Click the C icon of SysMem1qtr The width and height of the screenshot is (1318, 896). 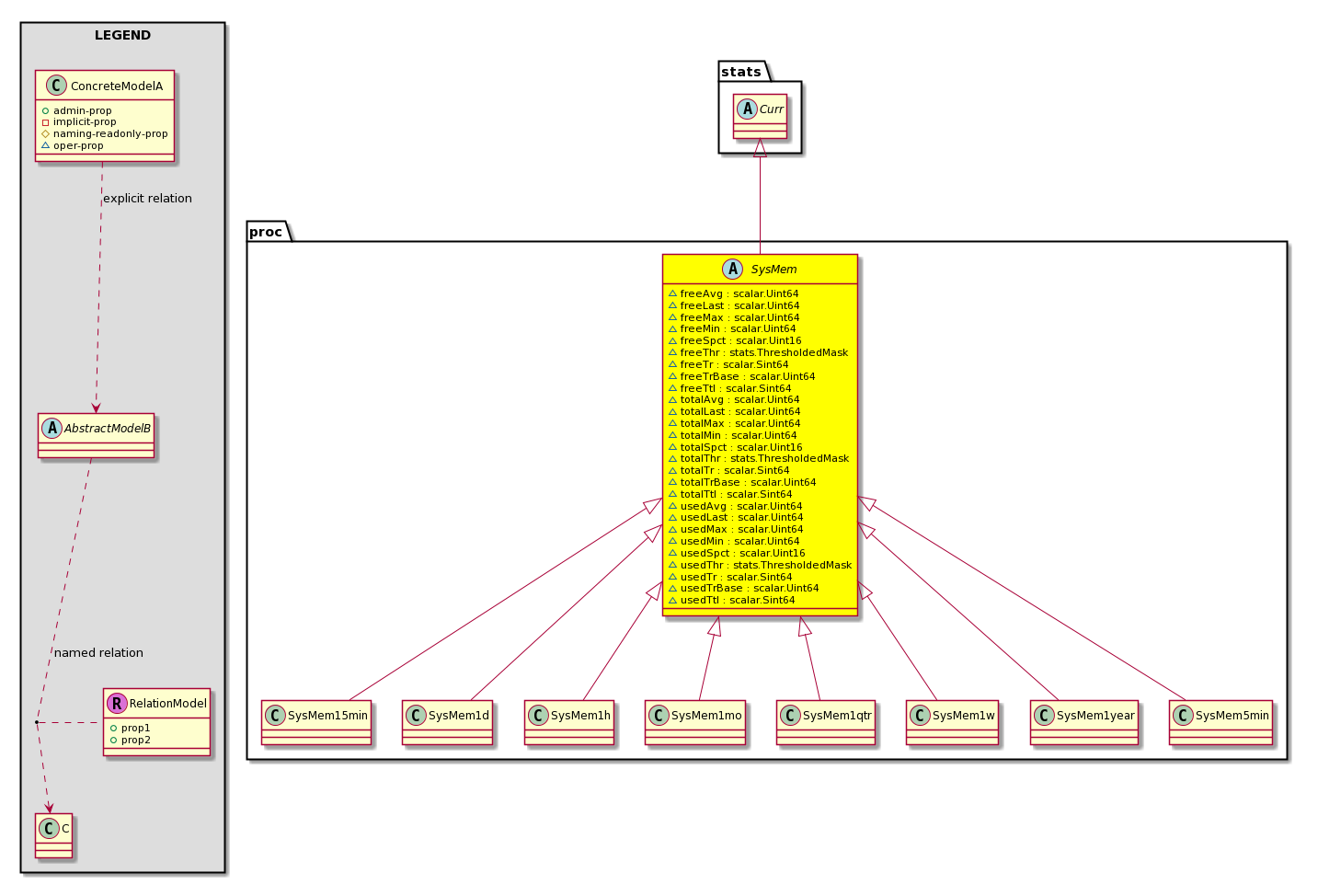pos(790,715)
